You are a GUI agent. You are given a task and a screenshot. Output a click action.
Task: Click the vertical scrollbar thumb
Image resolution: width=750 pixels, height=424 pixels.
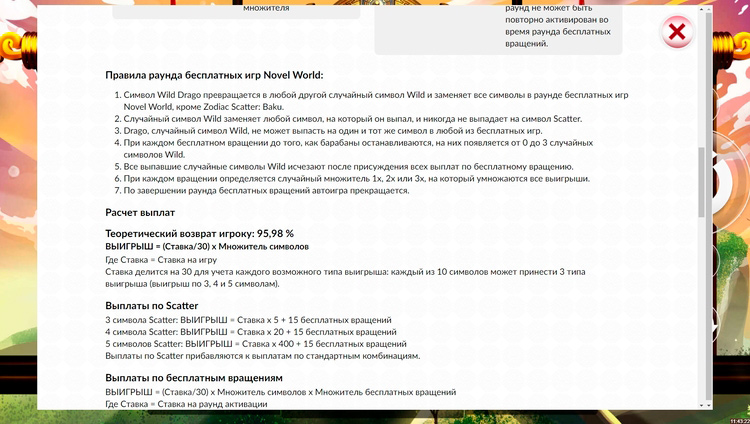point(701,182)
